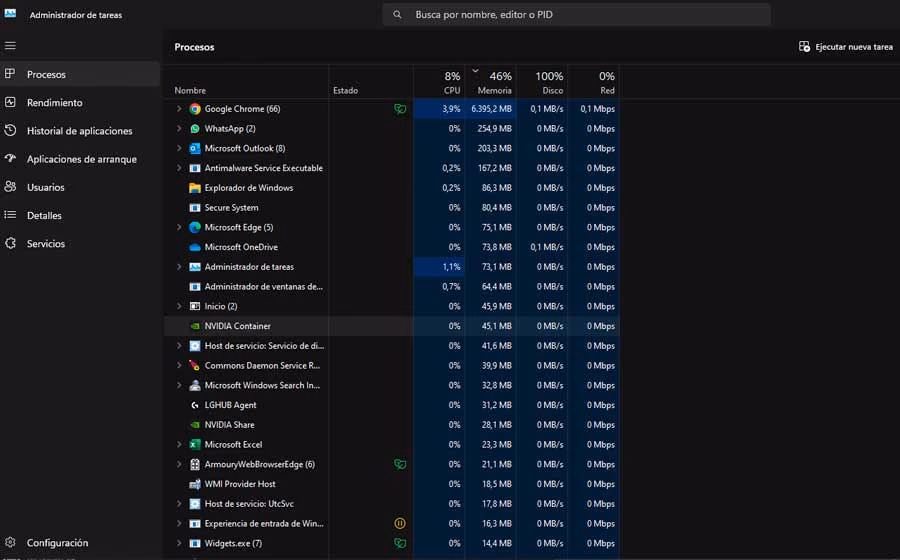Click efficiency leaf icon for Widgets.exe

(x=400, y=543)
